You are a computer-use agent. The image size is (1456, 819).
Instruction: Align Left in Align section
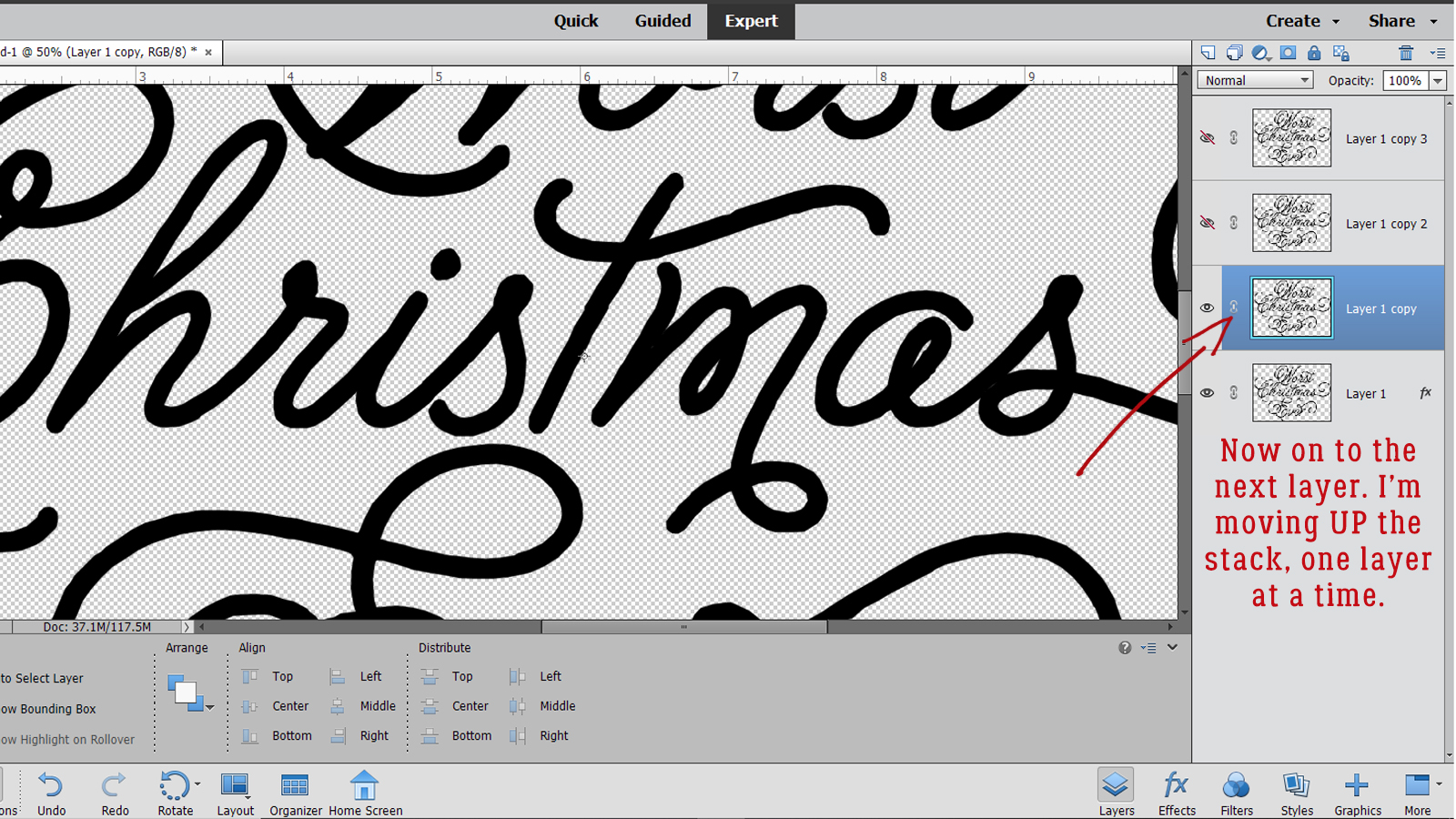pos(356,677)
